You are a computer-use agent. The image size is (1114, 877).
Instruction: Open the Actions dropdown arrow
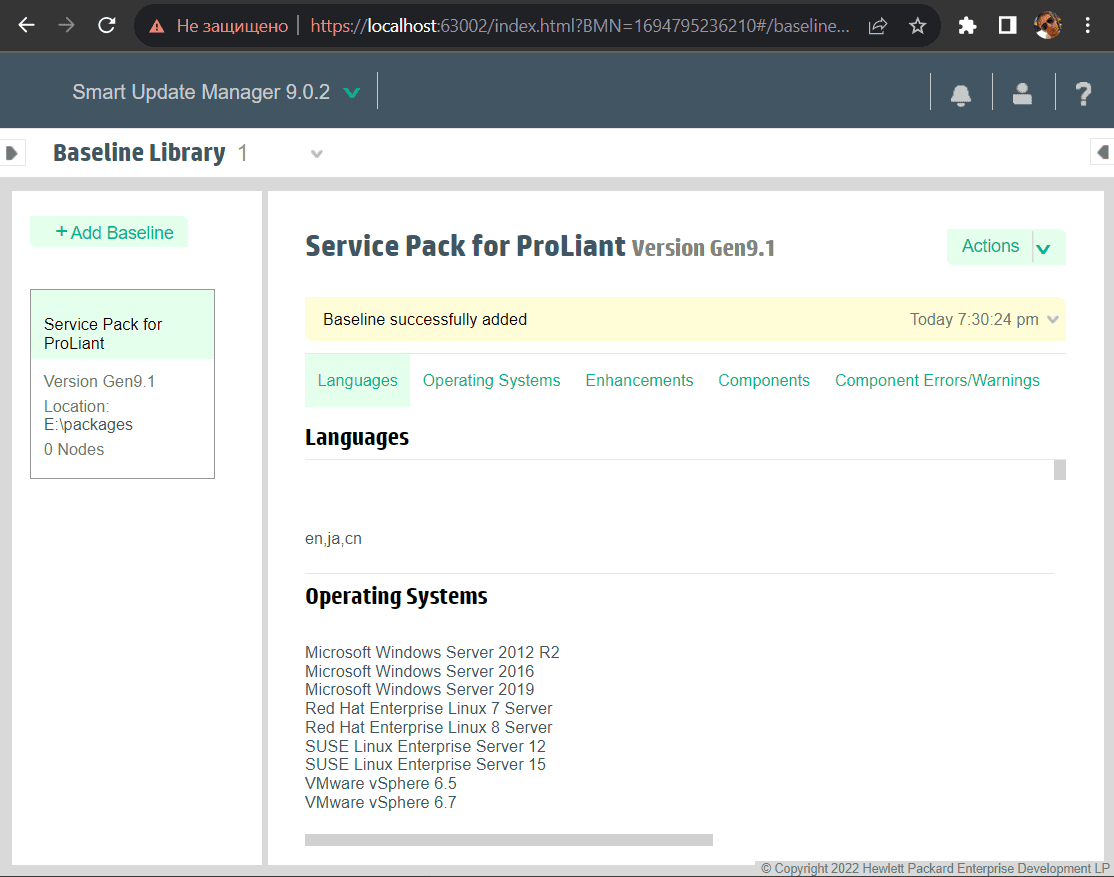(1043, 249)
